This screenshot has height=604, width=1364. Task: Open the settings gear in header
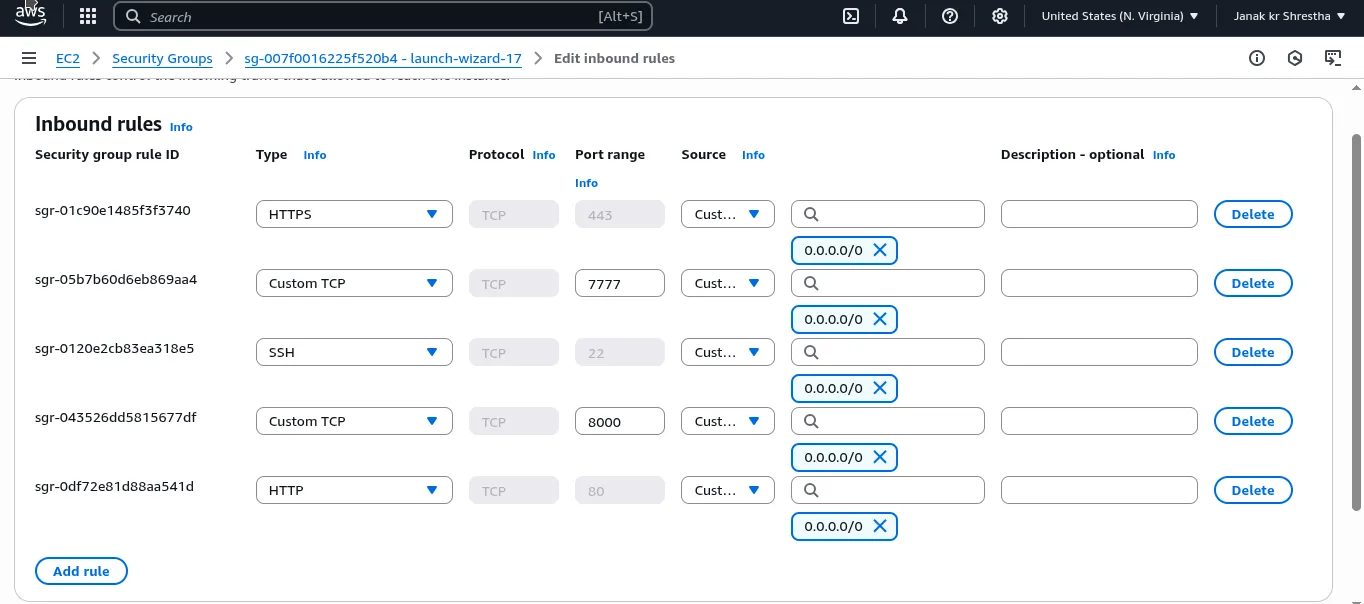pos(999,16)
